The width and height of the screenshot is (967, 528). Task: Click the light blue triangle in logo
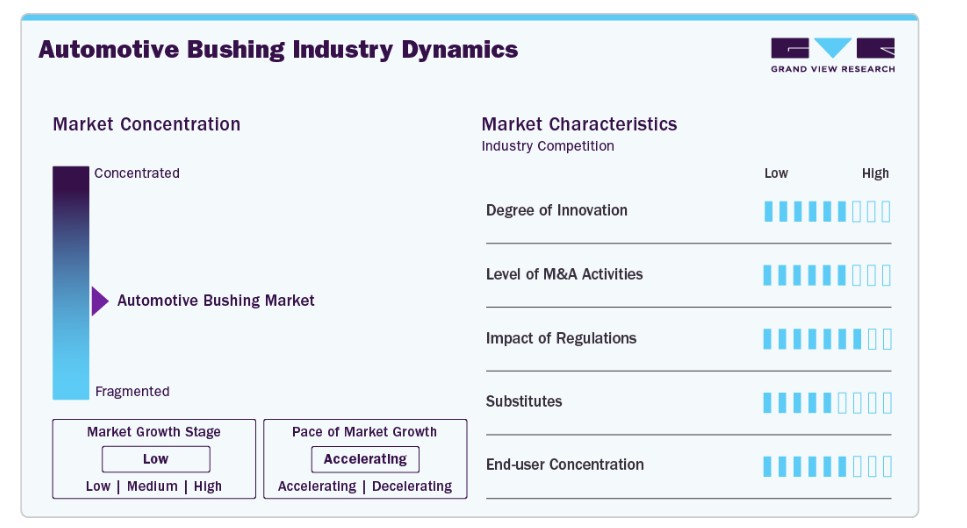click(x=833, y=47)
